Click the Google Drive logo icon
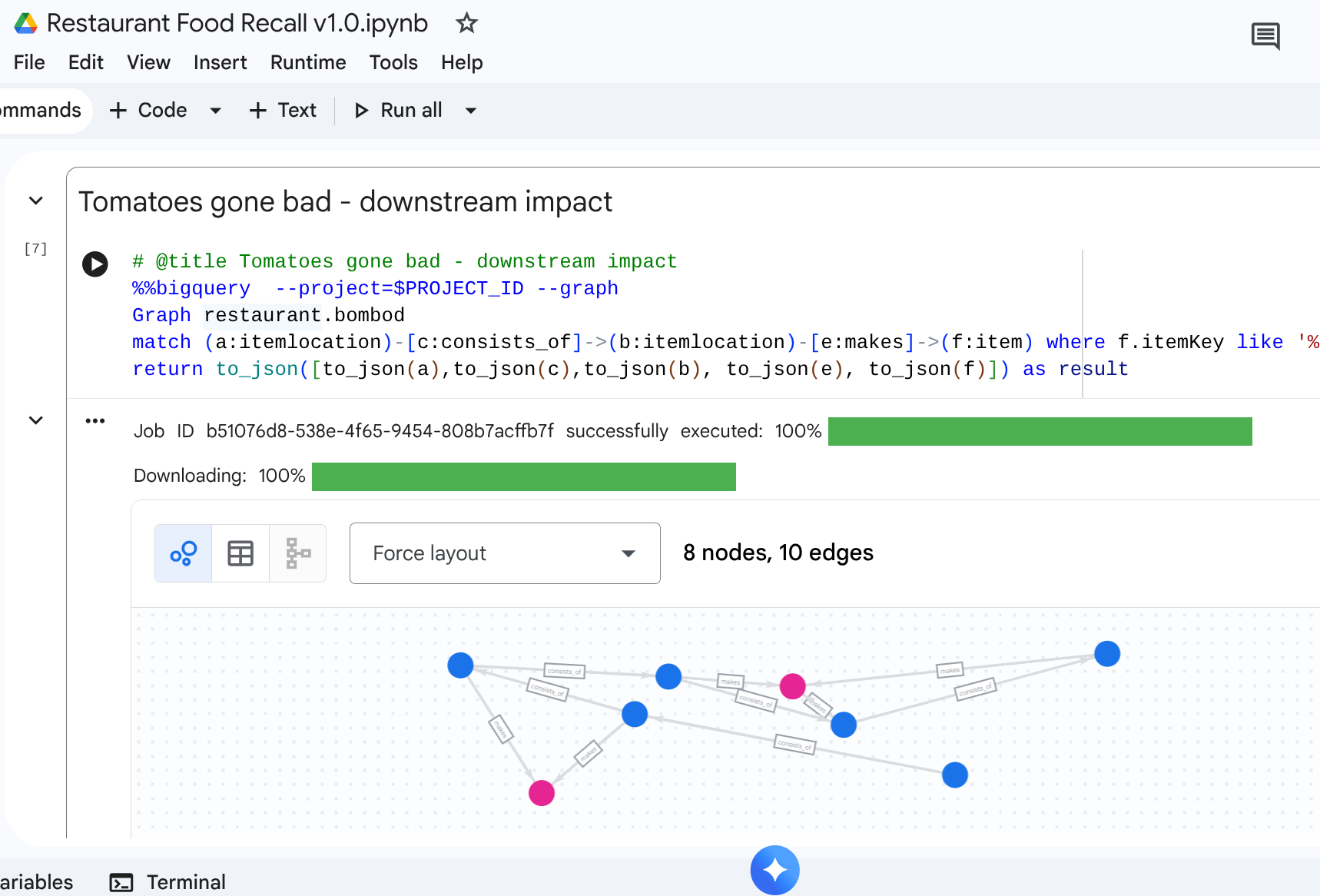 (25, 23)
